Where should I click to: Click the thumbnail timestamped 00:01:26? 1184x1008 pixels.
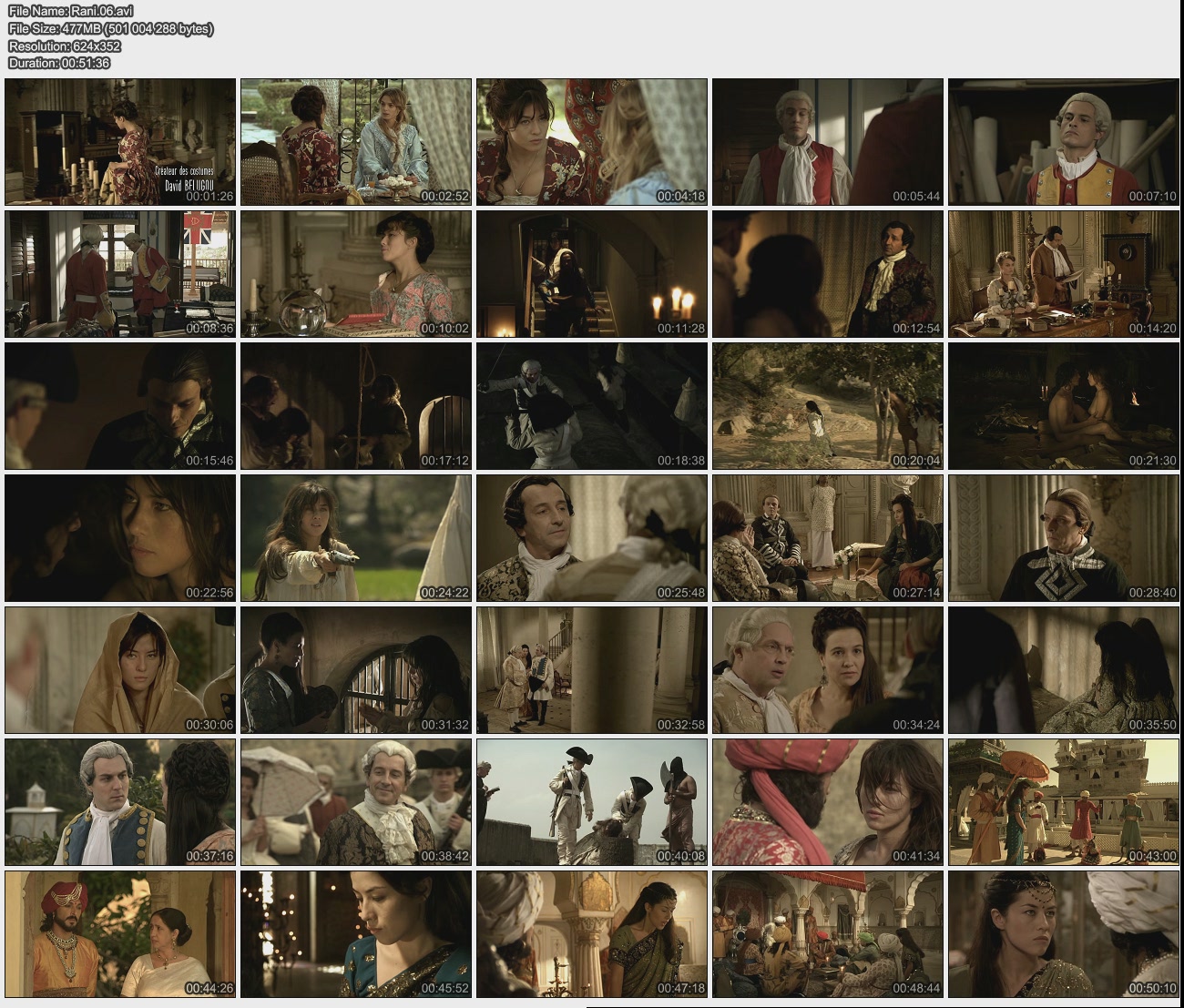120,142
